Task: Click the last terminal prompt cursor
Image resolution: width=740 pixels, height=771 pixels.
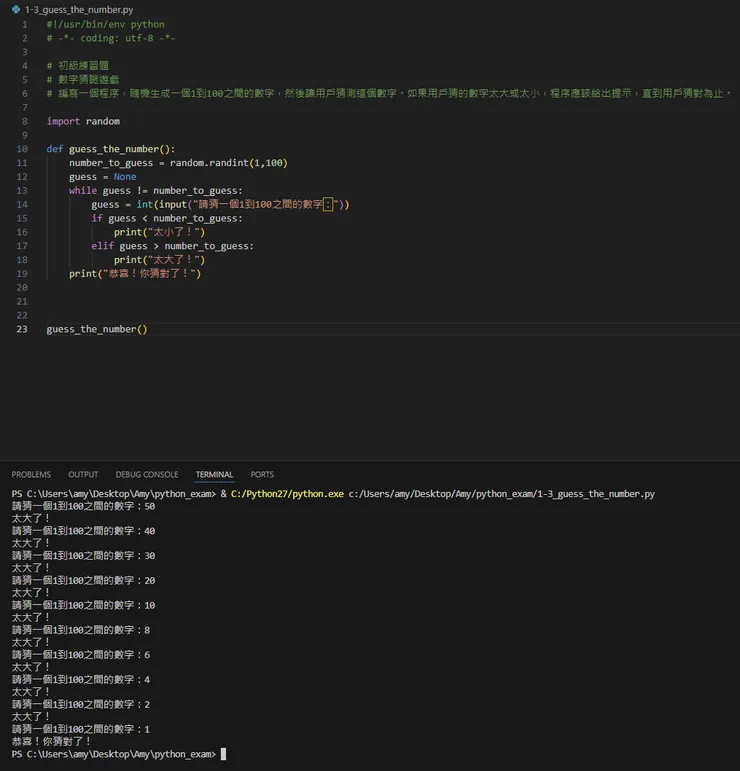Action: pos(223,754)
